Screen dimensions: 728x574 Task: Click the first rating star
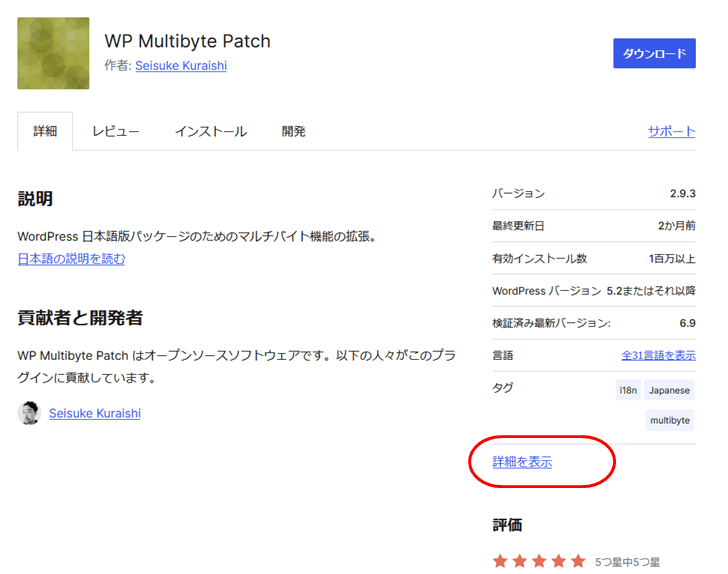point(501,562)
